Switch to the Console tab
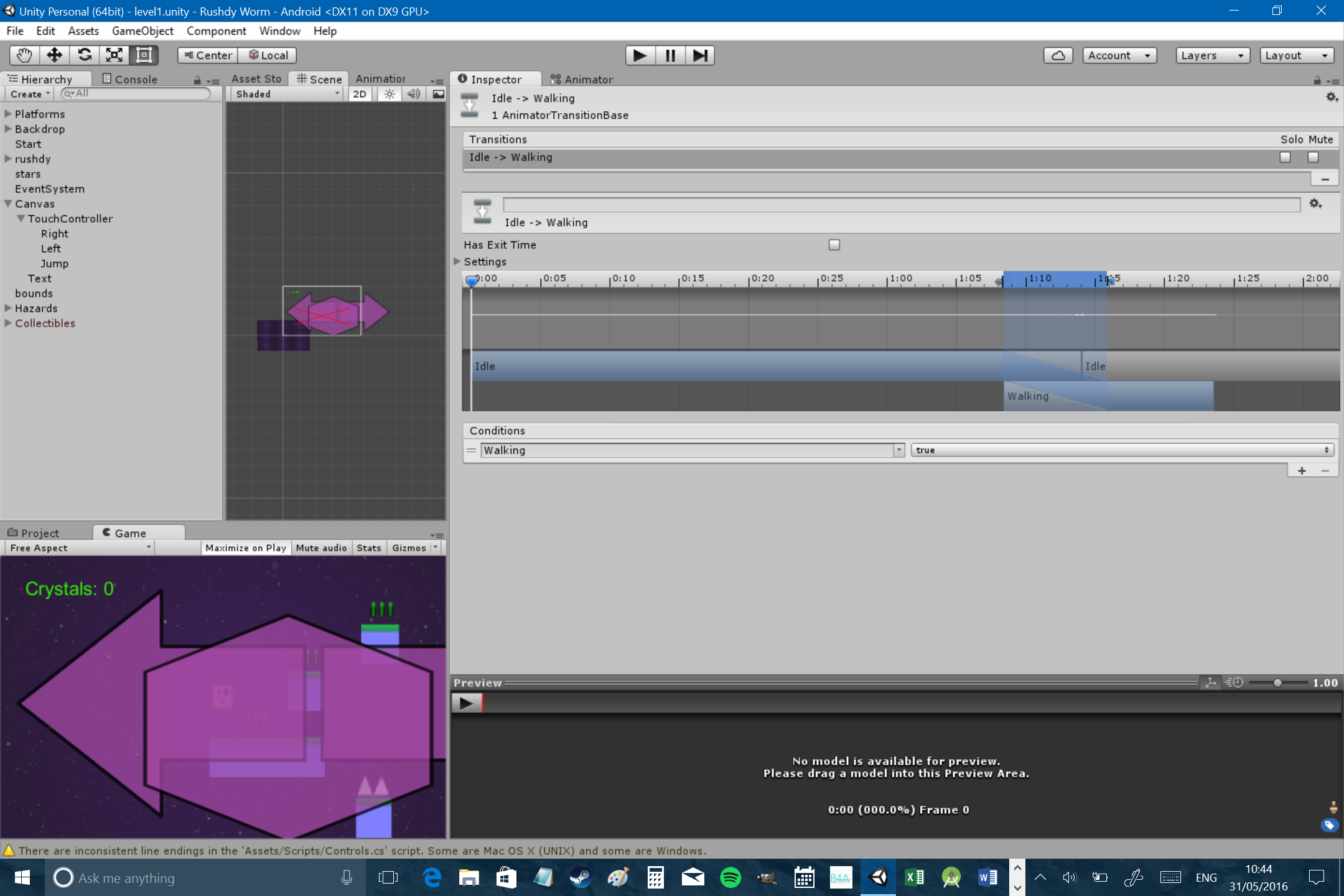Screen dimensions: 1344x896 click(129, 79)
